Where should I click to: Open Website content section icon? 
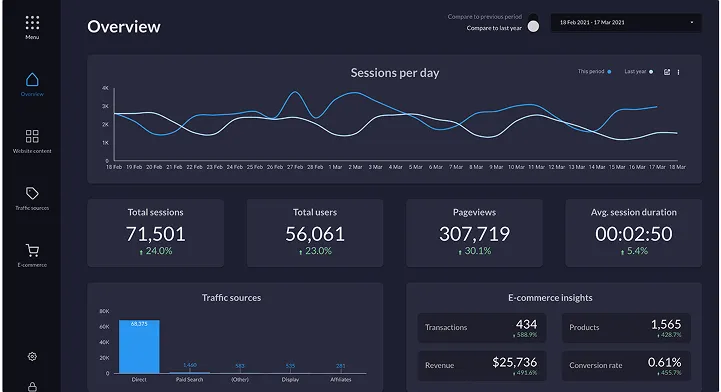(32, 136)
